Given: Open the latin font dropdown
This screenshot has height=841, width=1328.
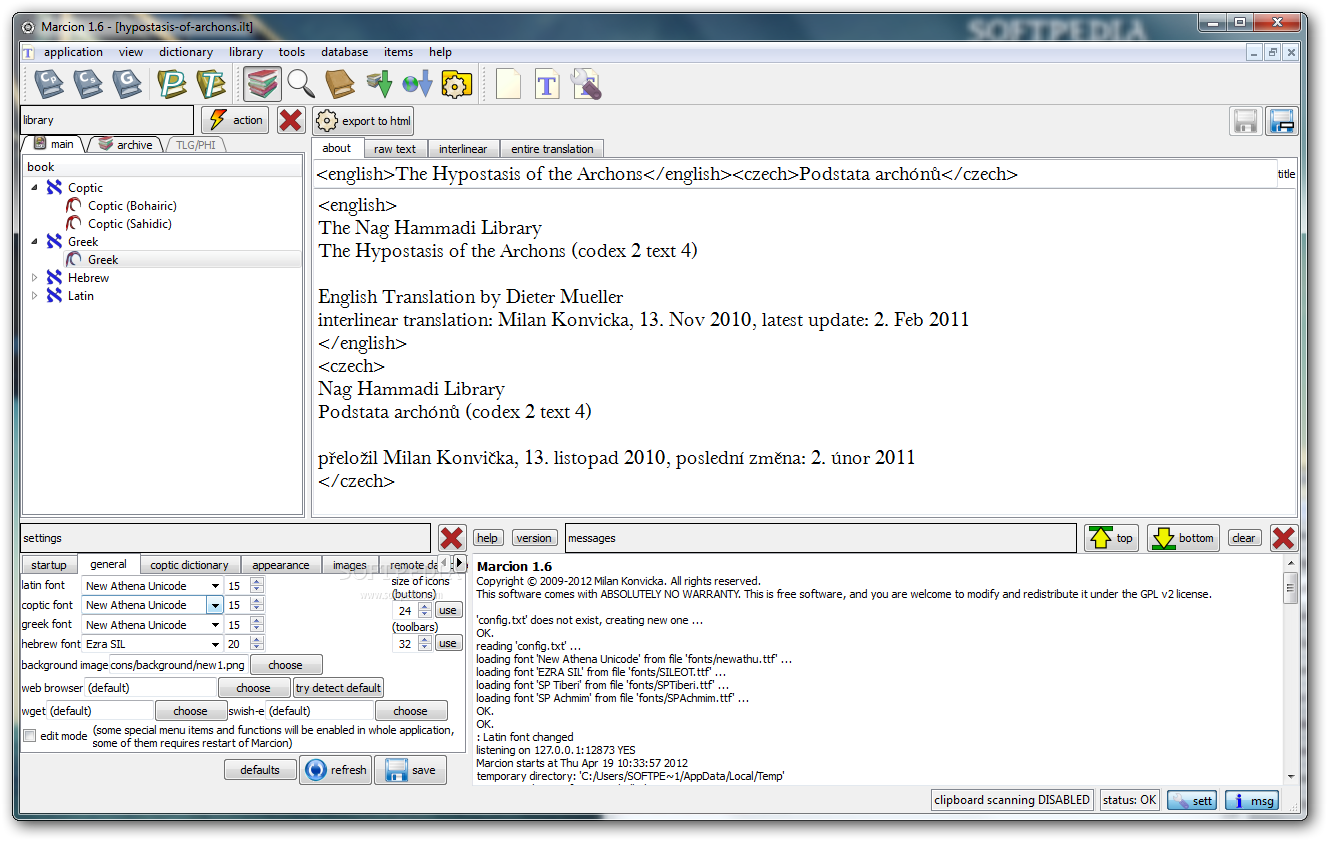Looking at the screenshot, I should (x=214, y=586).
